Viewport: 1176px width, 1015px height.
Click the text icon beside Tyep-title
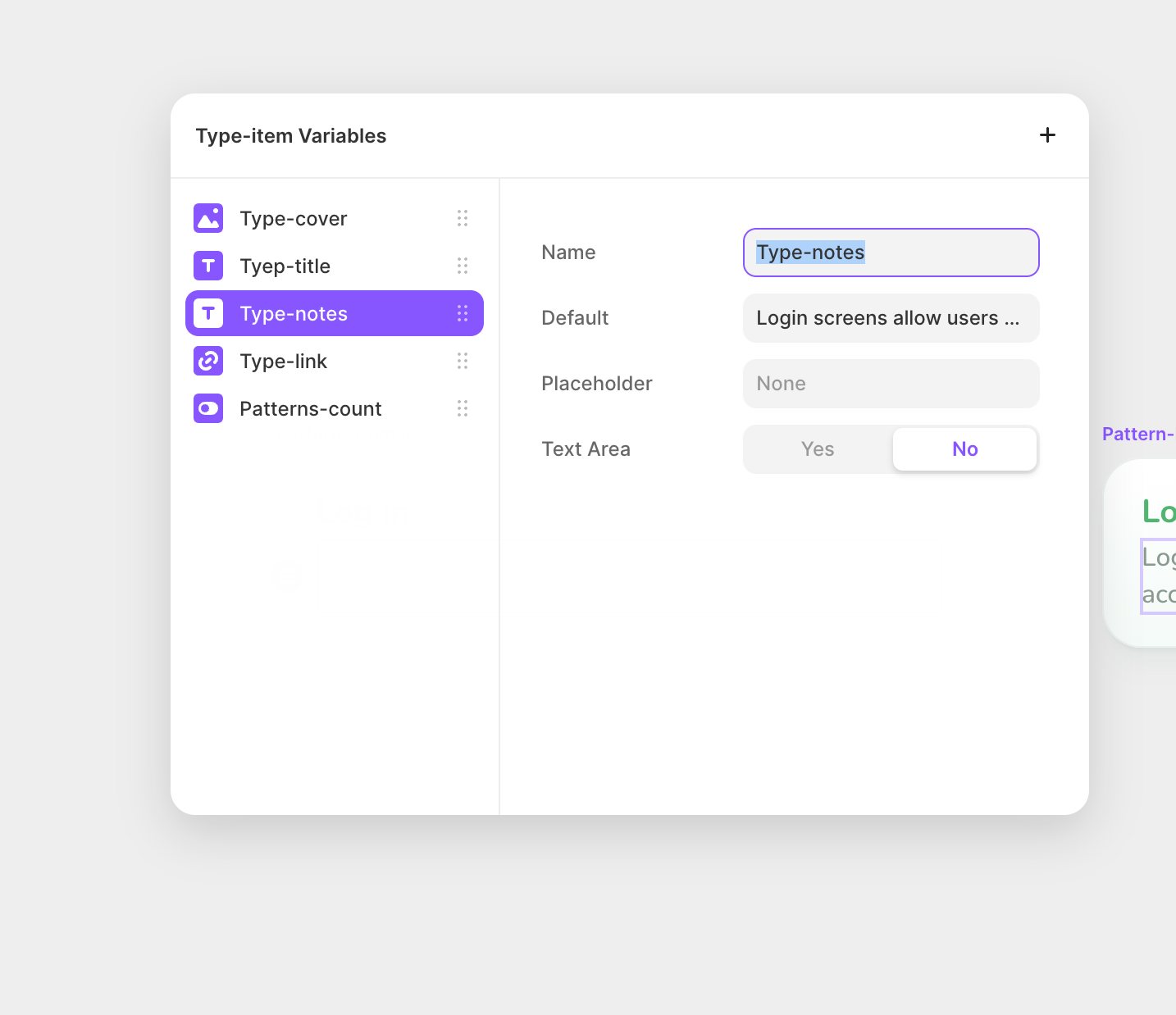pyautogui.click(x=208, y=266)
